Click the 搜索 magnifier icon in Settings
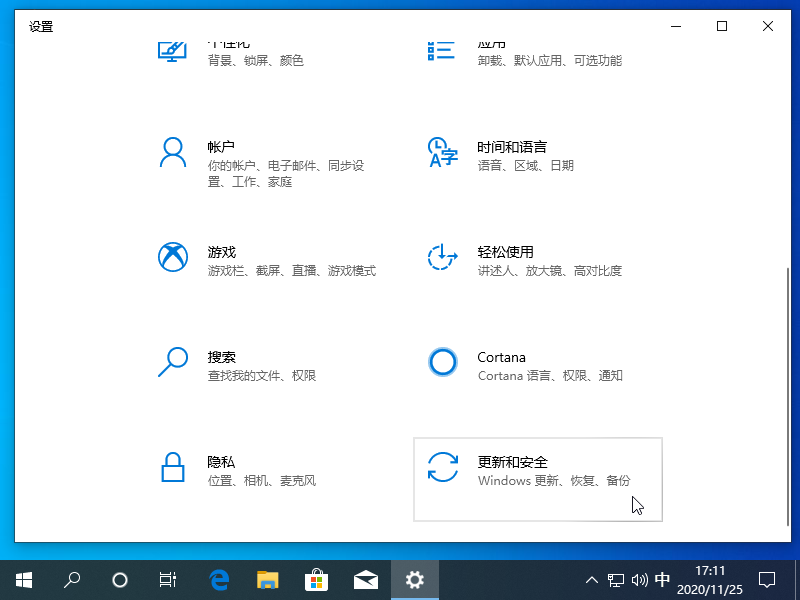The height and width of the screenshot is (600, 800). [x=173, y=362]
